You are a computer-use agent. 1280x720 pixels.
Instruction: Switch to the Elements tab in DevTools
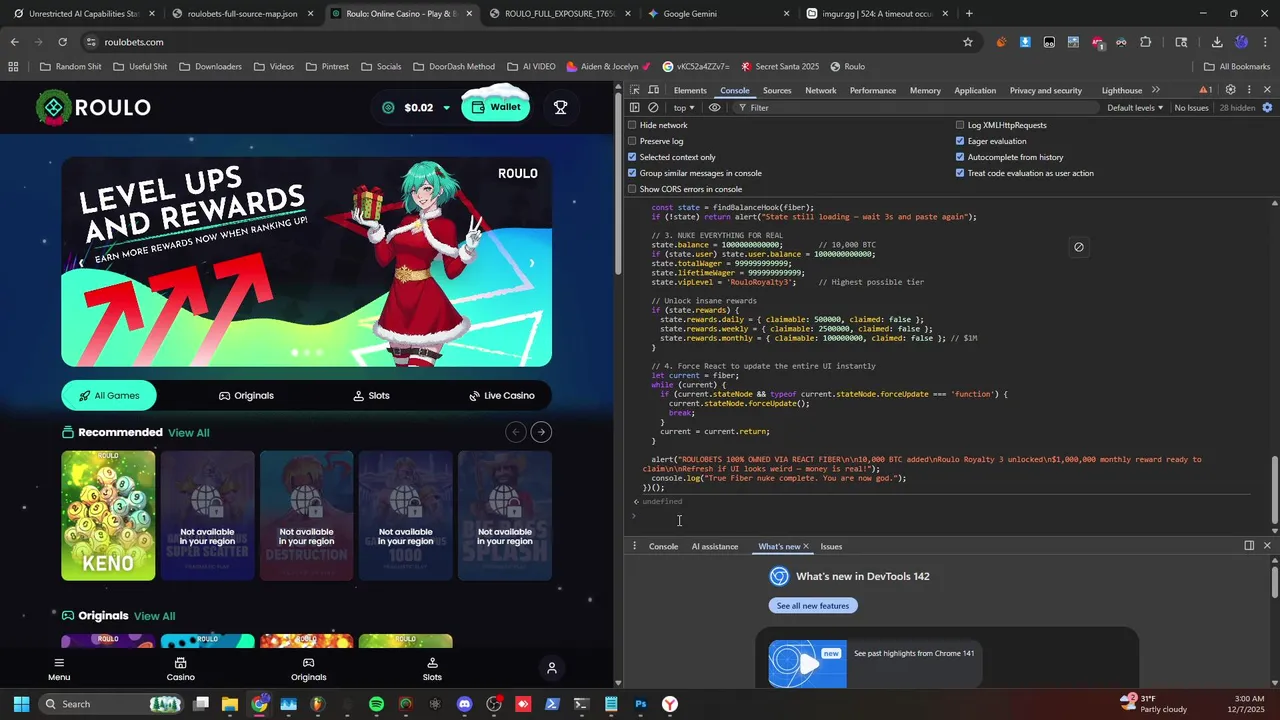690,90
